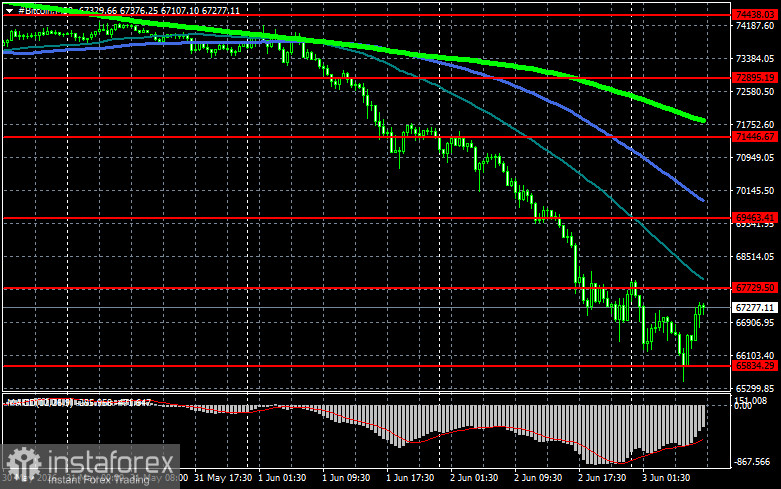Click the 1 Jun 09:30 time label

tap(346, 478)
